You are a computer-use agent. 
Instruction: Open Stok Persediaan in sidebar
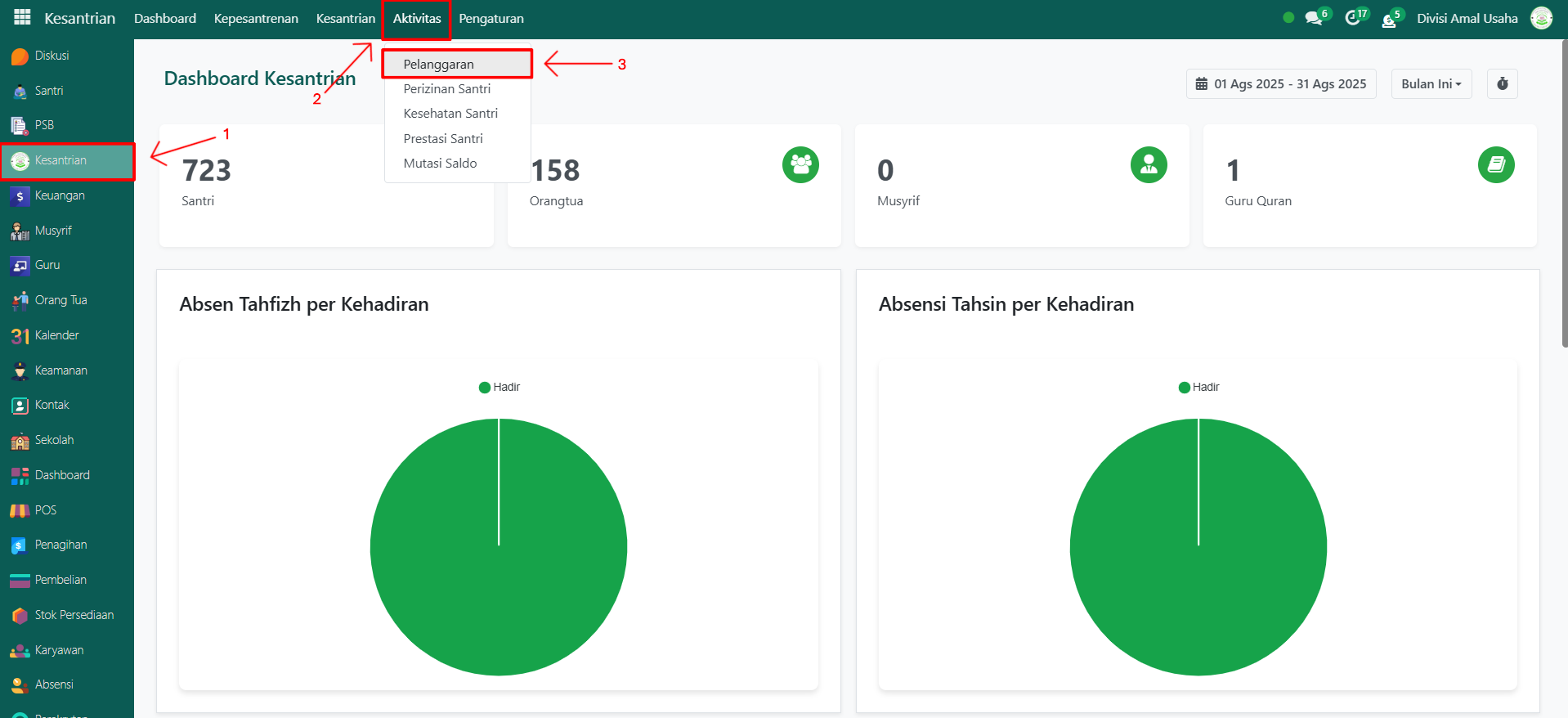click(x=74, y=615)
